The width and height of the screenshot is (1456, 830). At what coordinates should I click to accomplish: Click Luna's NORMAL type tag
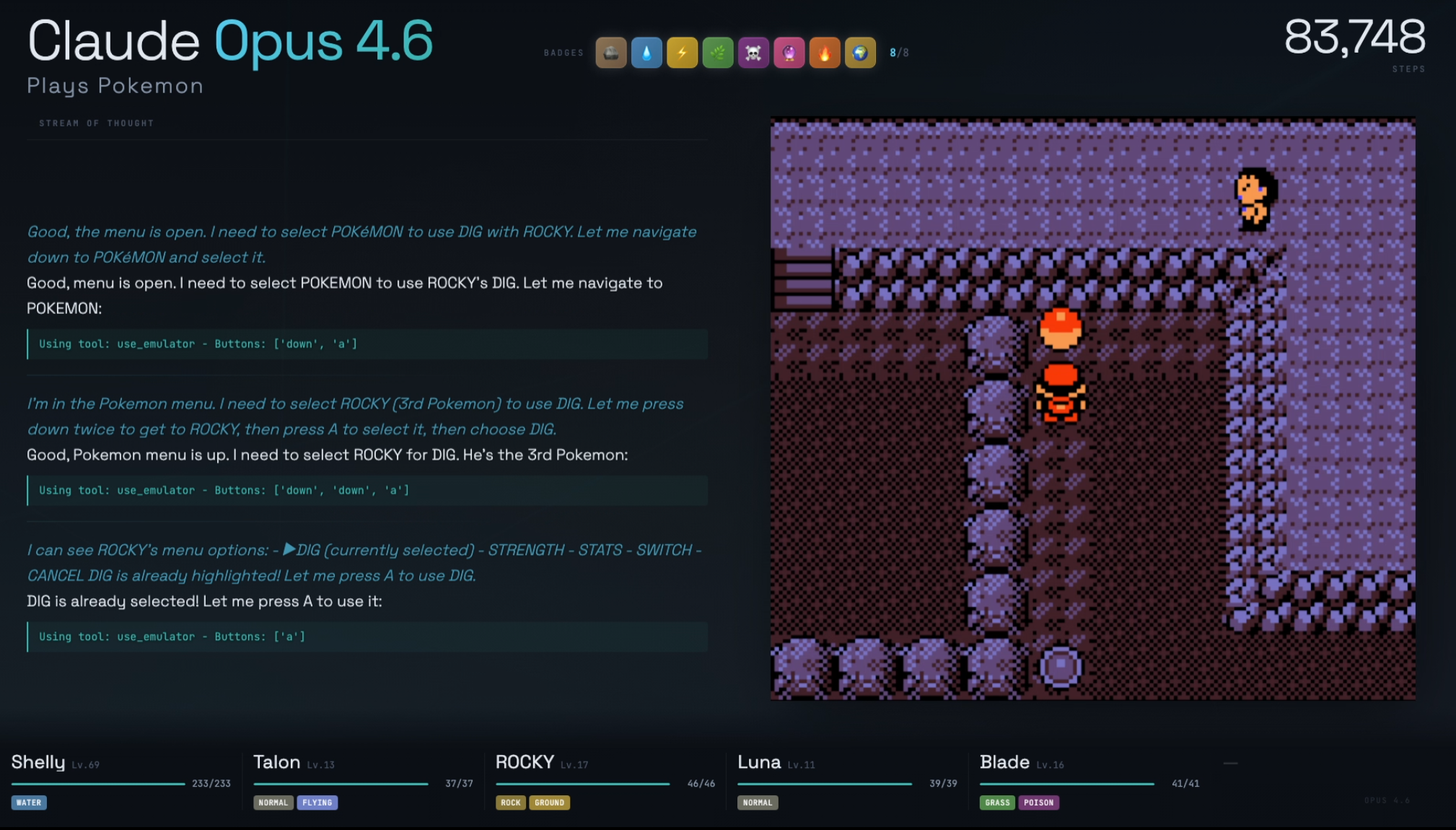[758, 803]
